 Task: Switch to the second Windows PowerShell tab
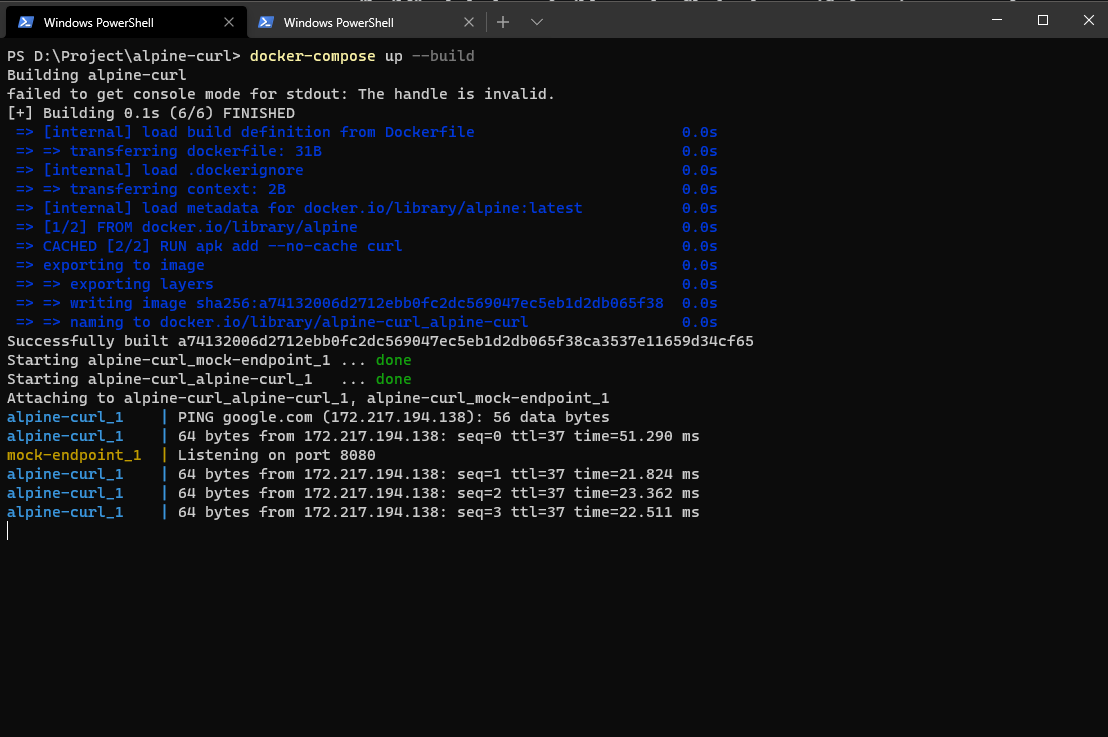[x=366, y=22]
